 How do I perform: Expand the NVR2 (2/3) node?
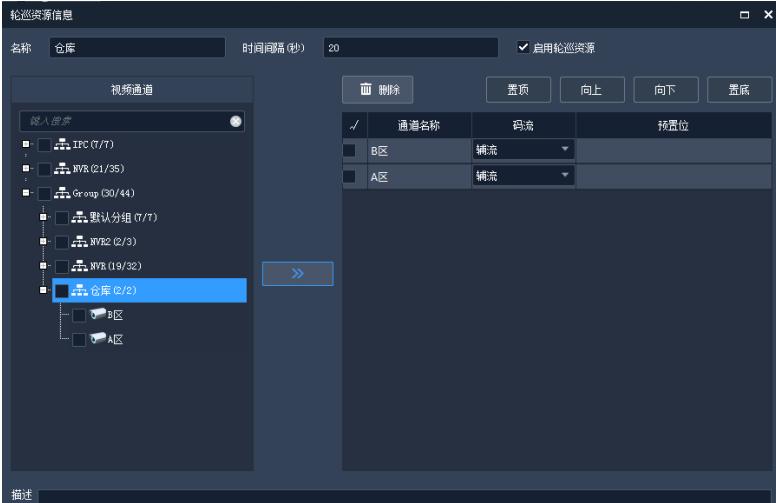(43, 241)
